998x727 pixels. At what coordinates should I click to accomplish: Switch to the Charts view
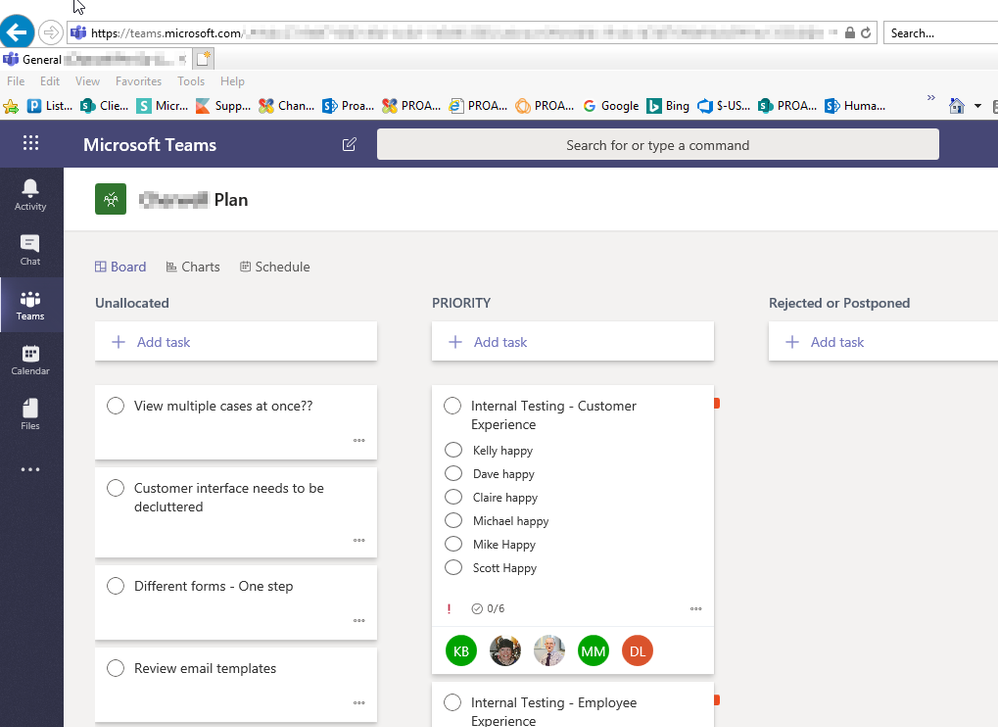point(193,267)
